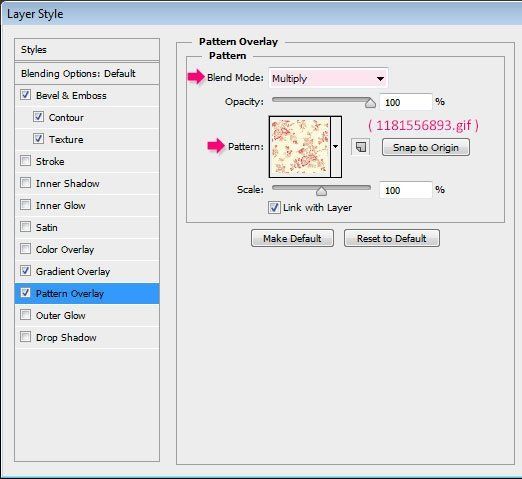Click the floral pattern thumbnail preview
522x479 pixels.
300,147
